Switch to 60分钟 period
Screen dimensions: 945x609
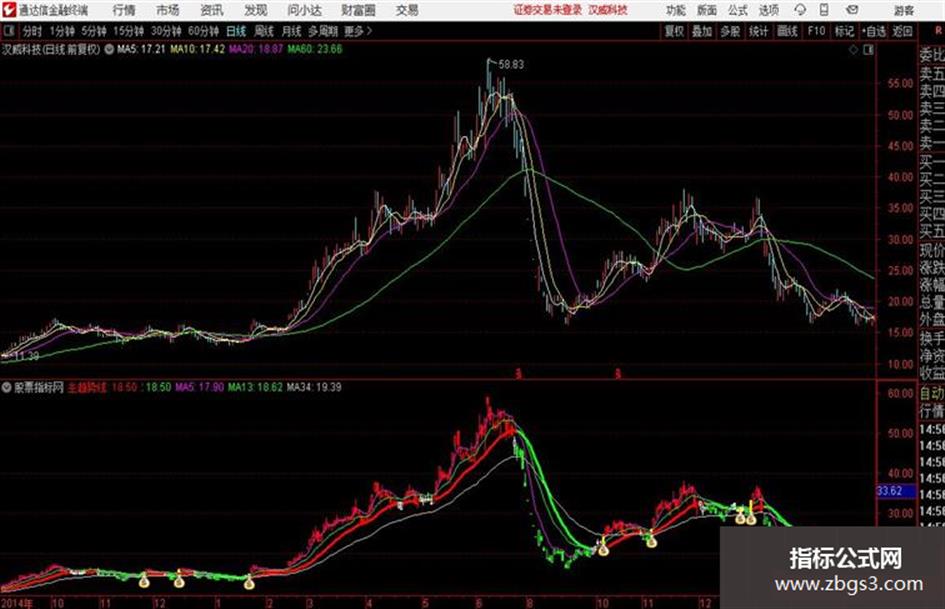pyautogui.click(x=203, y=31)
